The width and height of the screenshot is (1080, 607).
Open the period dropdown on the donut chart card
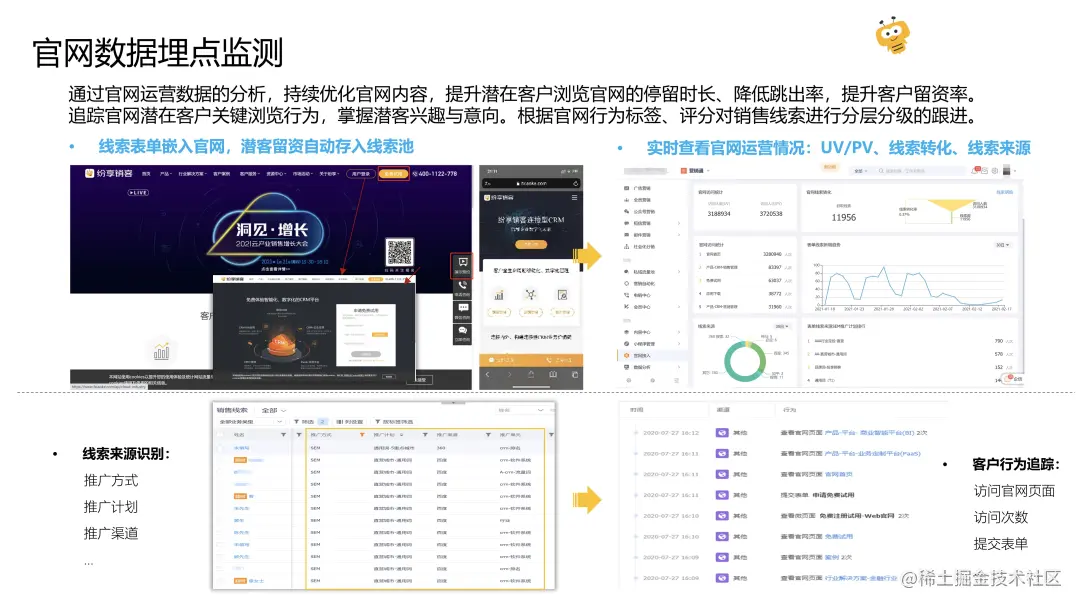click(782, 327)
